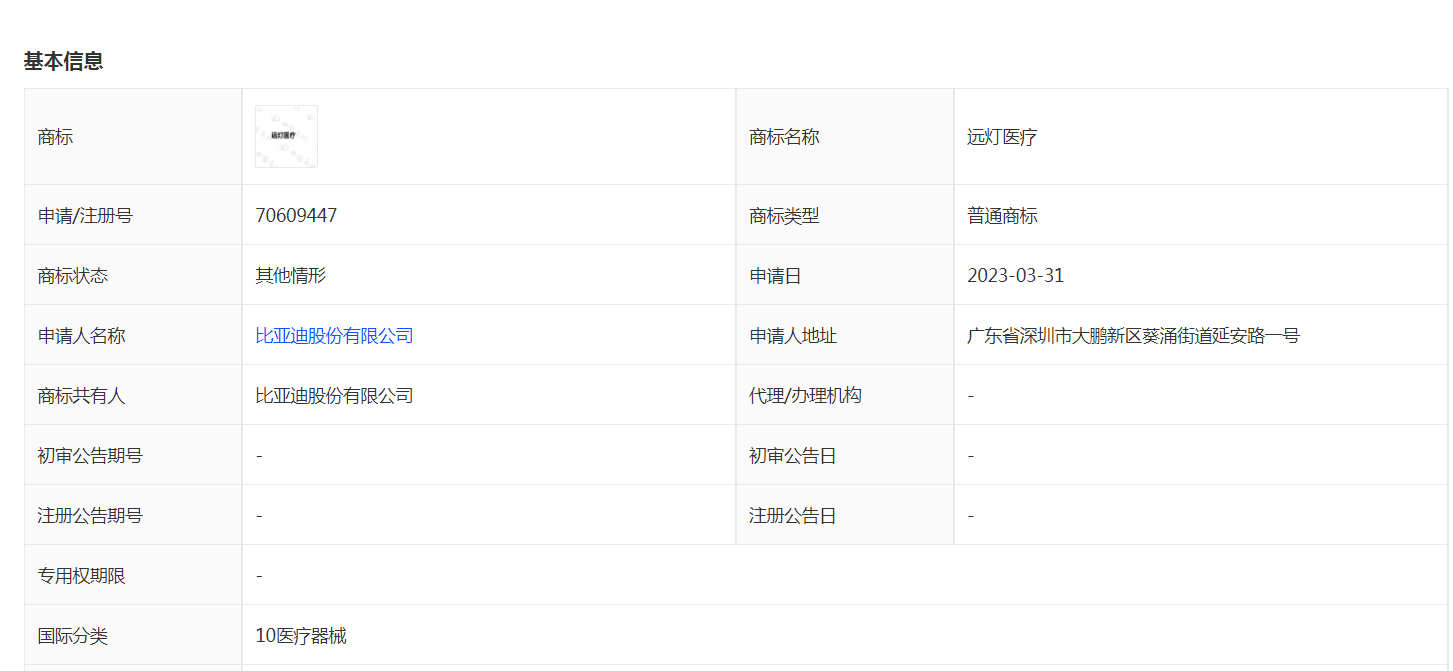
Task: Select the 申请日 field label
Action: (775, 276)
